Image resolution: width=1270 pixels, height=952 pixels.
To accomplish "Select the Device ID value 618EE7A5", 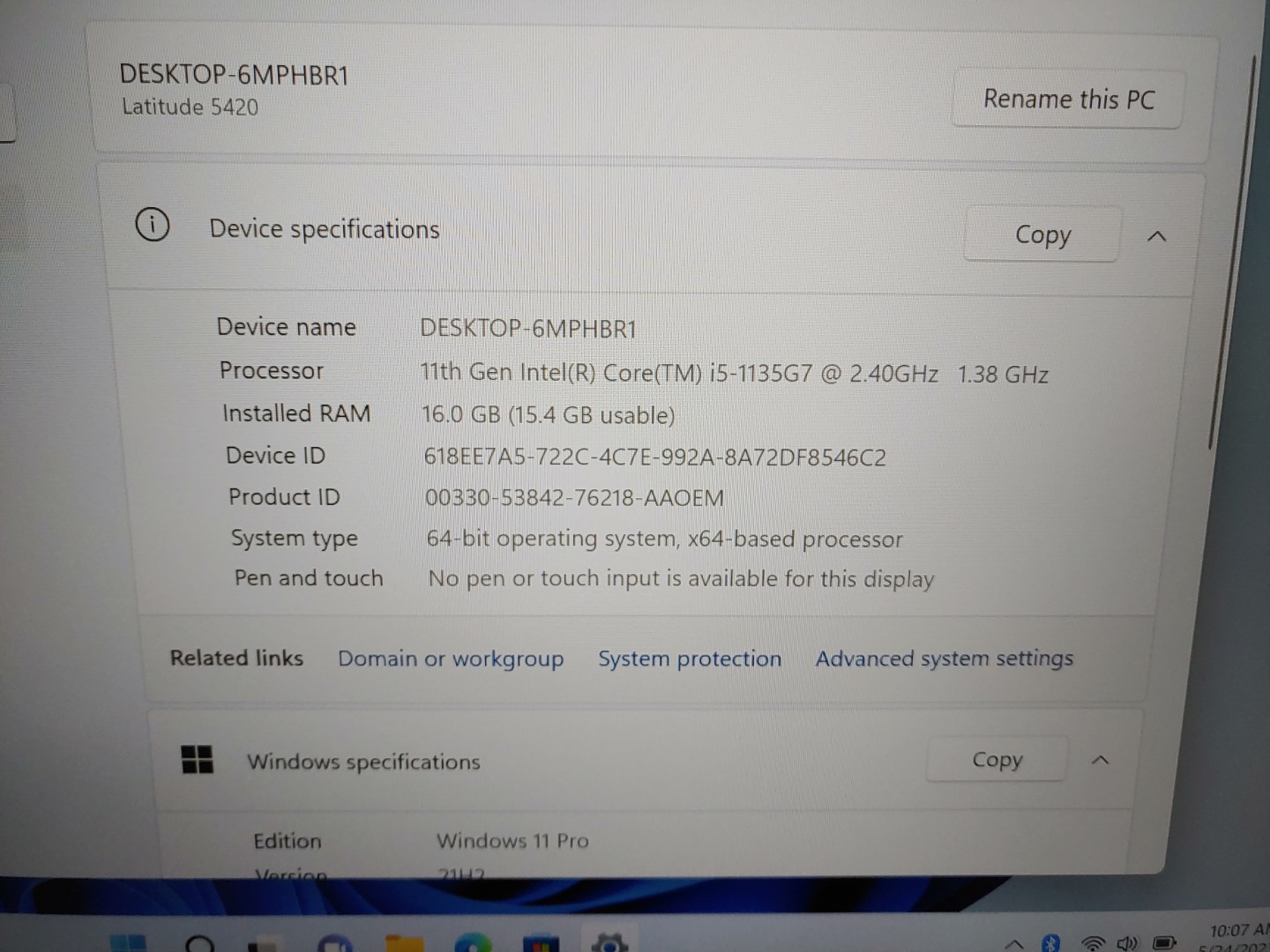I will click(654, 457).
